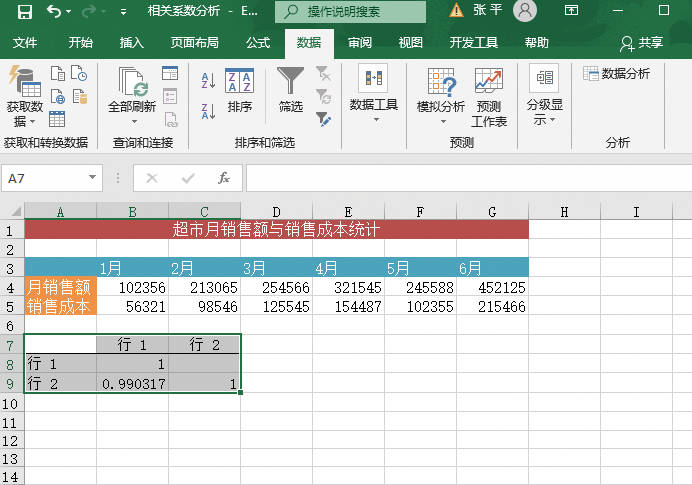This screenshot has width=692, height=485.
Task: Switch to the 公式 tab
Action: point(258,43)
